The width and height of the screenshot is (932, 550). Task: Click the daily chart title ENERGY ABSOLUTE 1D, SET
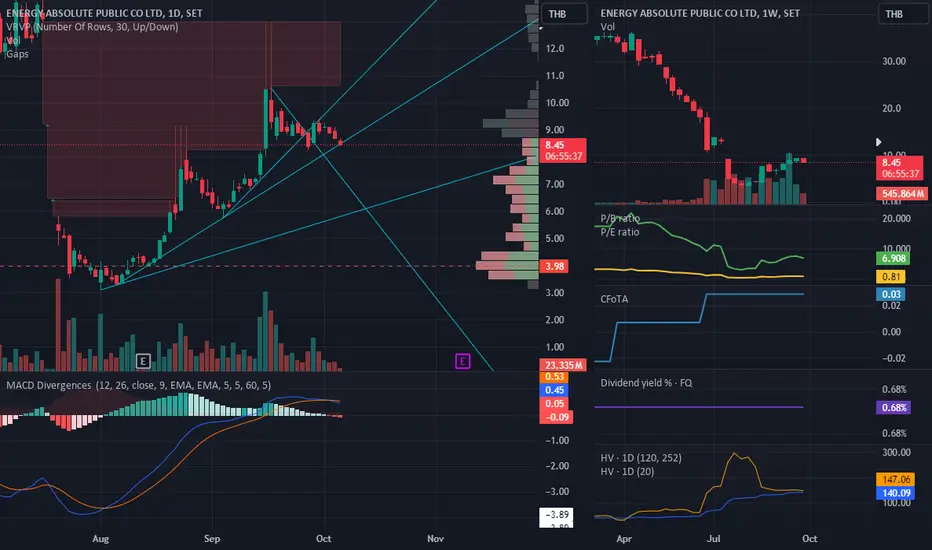tap(105, 13)
